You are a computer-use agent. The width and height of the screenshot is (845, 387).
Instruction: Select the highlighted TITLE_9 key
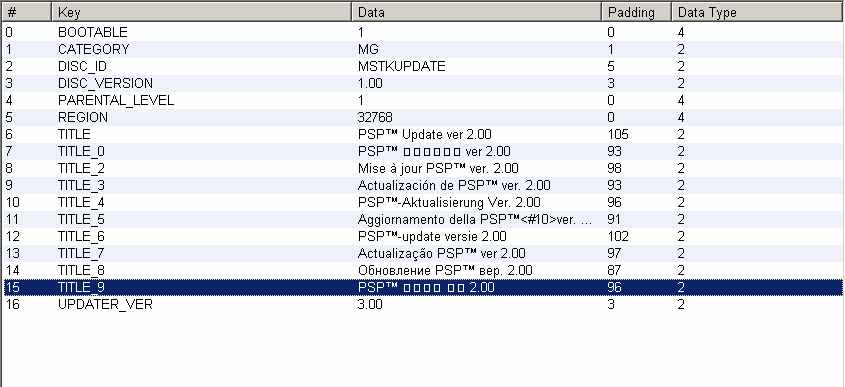(81, 287)
